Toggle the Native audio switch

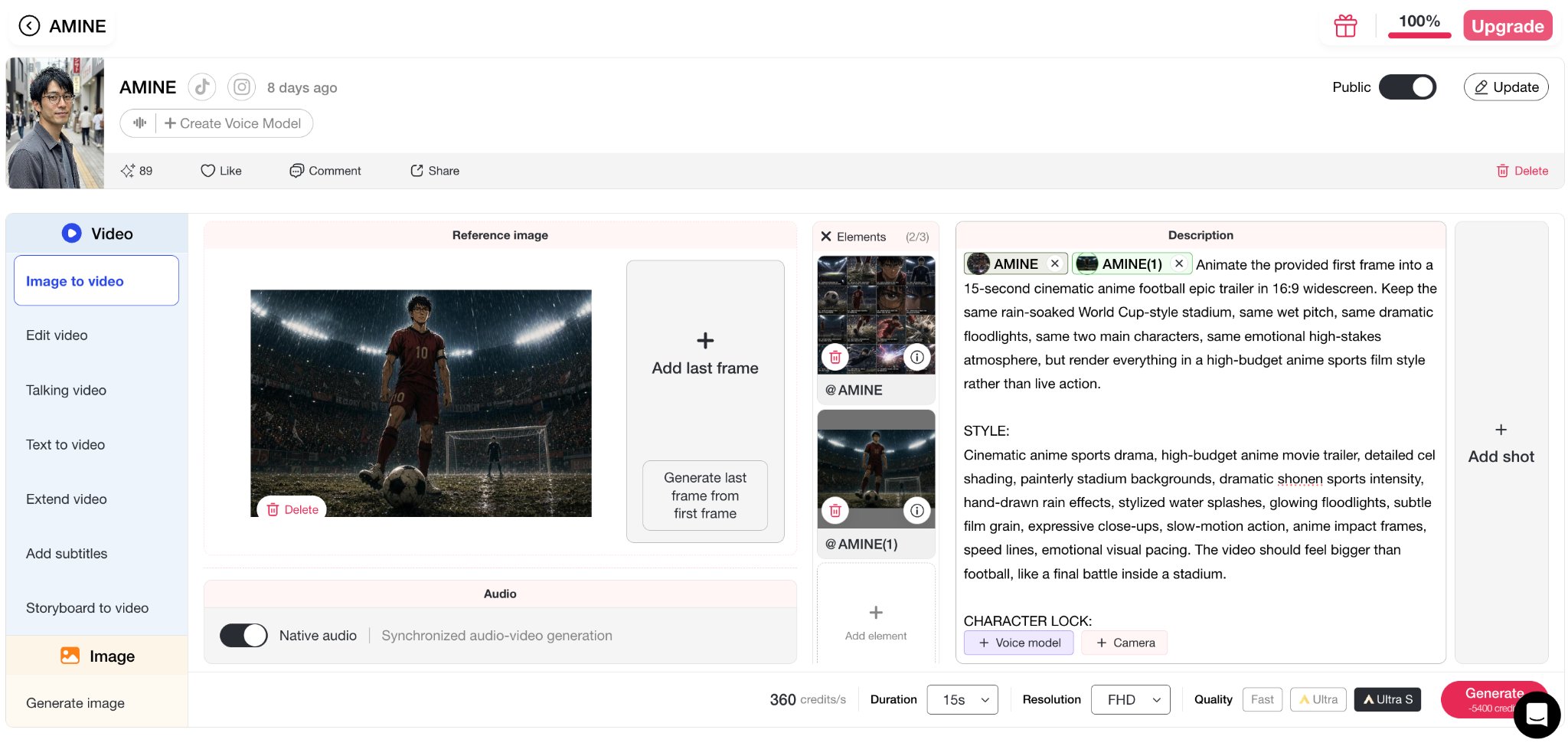(243, 636)
